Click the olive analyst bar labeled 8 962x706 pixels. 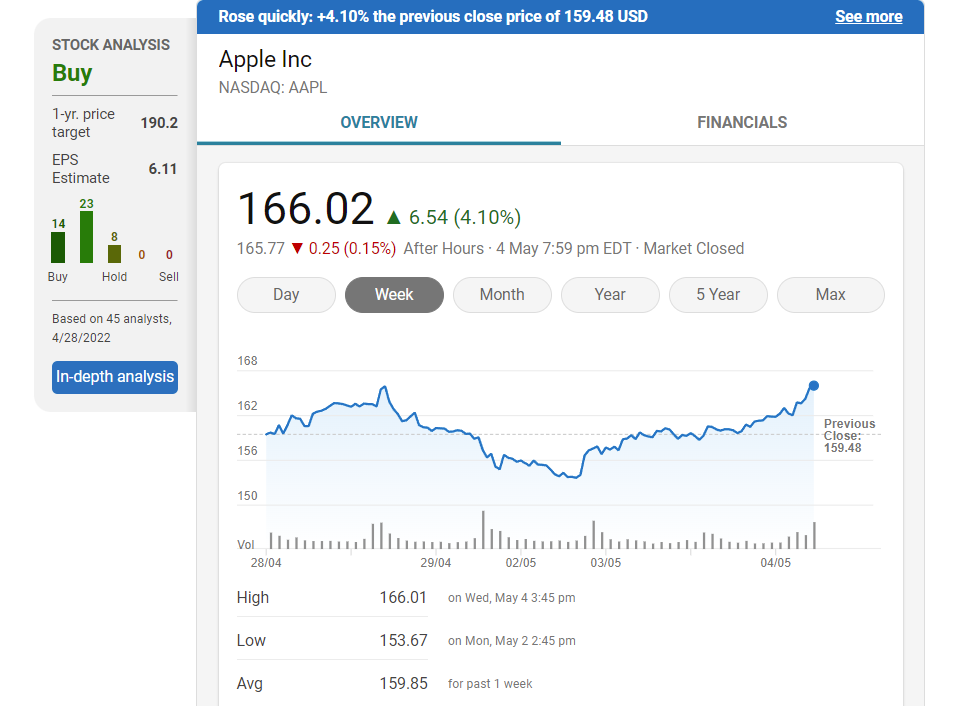(114, 254)
